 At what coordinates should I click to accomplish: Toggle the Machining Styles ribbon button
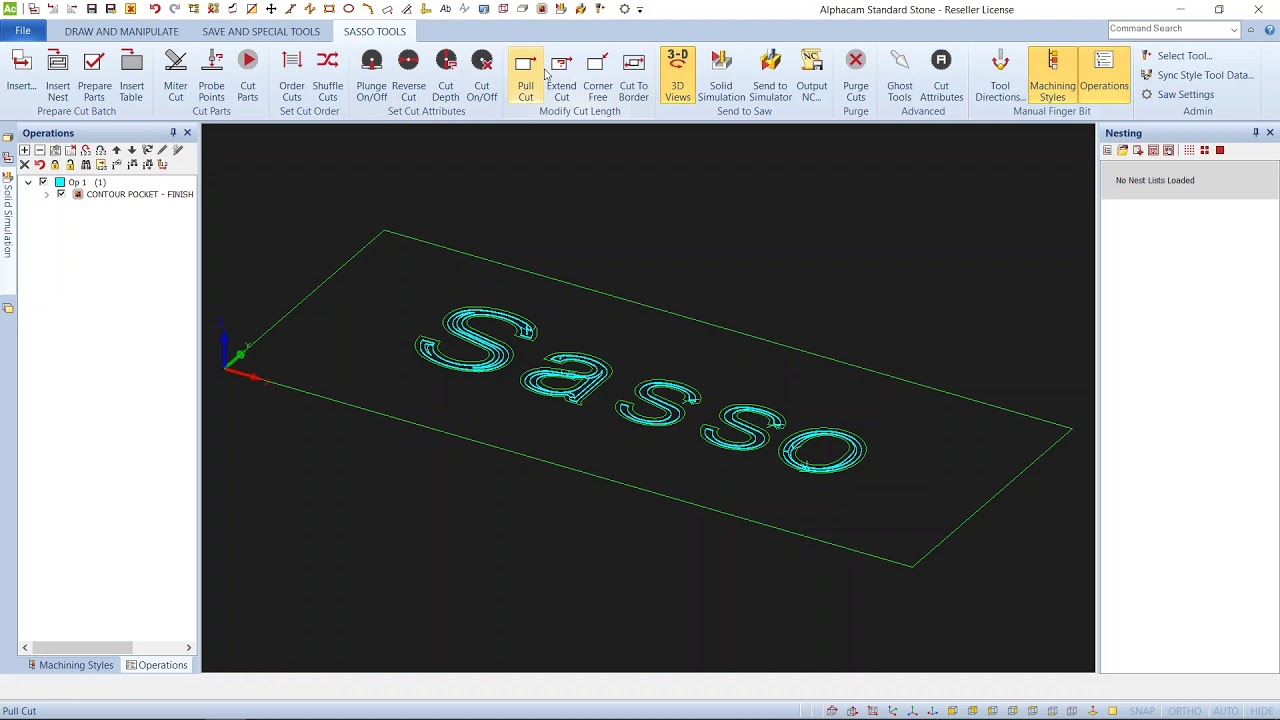tap(1052, 76)
